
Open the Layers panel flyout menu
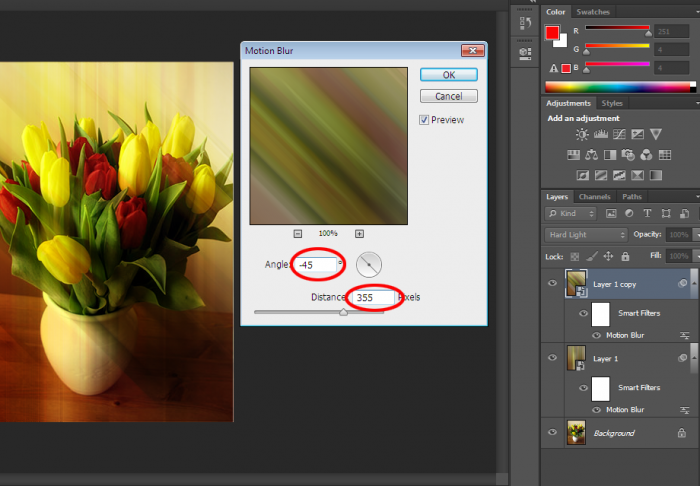pyautogui.click(x=697, y=196)
